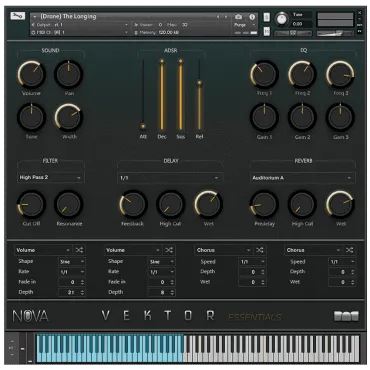The height and width of the screenshot is (370, 370).
Task: Click the NOVA logo
Action: (30, 316)
